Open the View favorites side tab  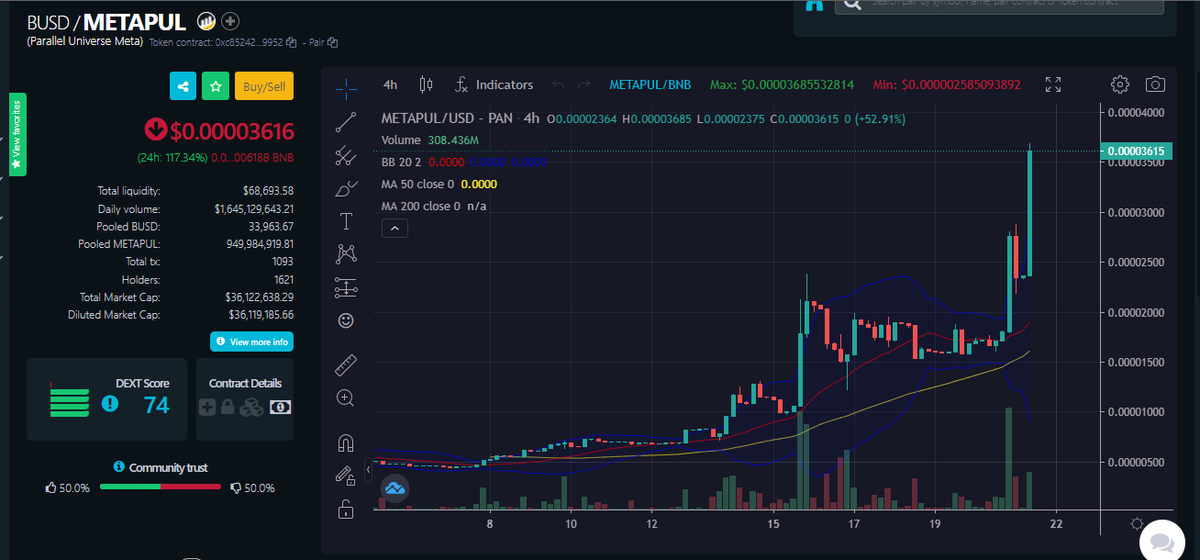click(17, 134)
